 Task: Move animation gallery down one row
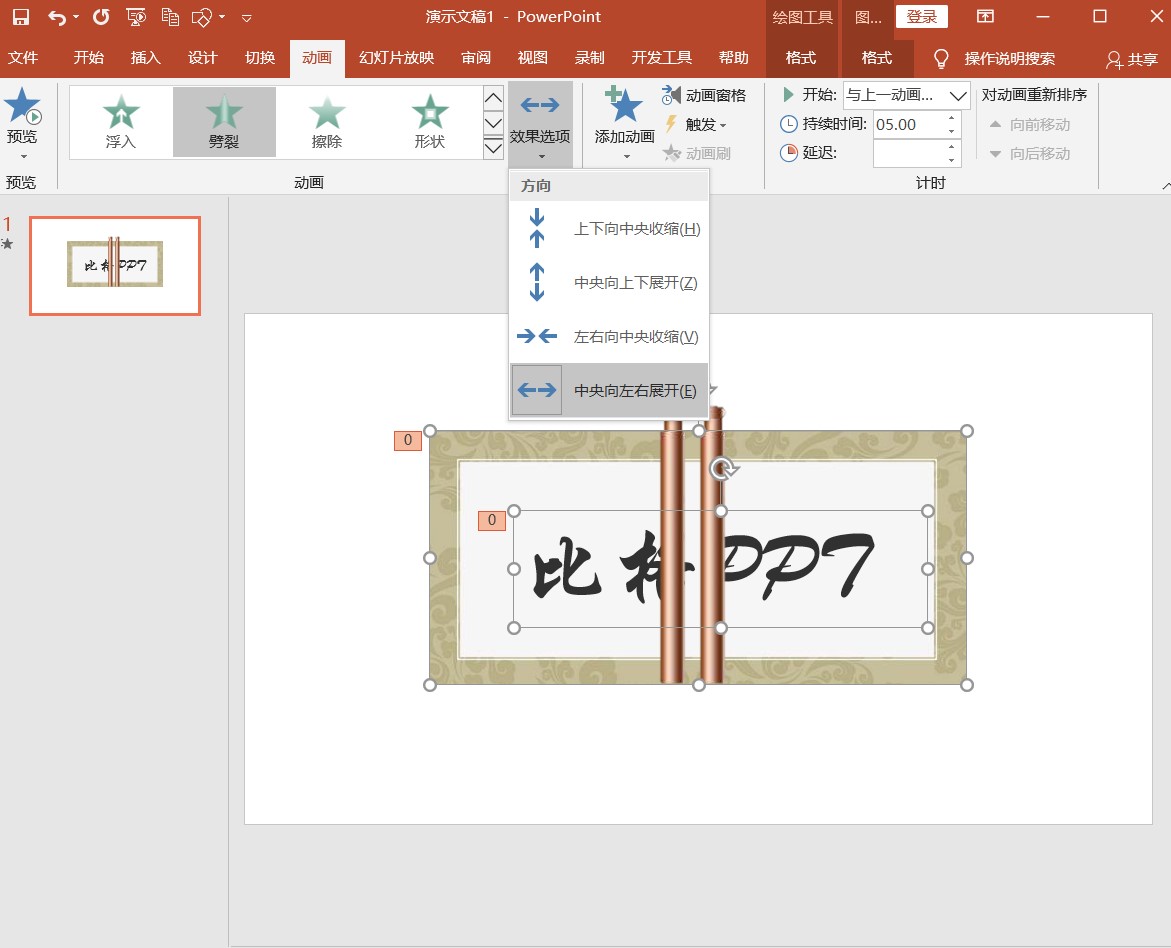[x=494, y=123]
